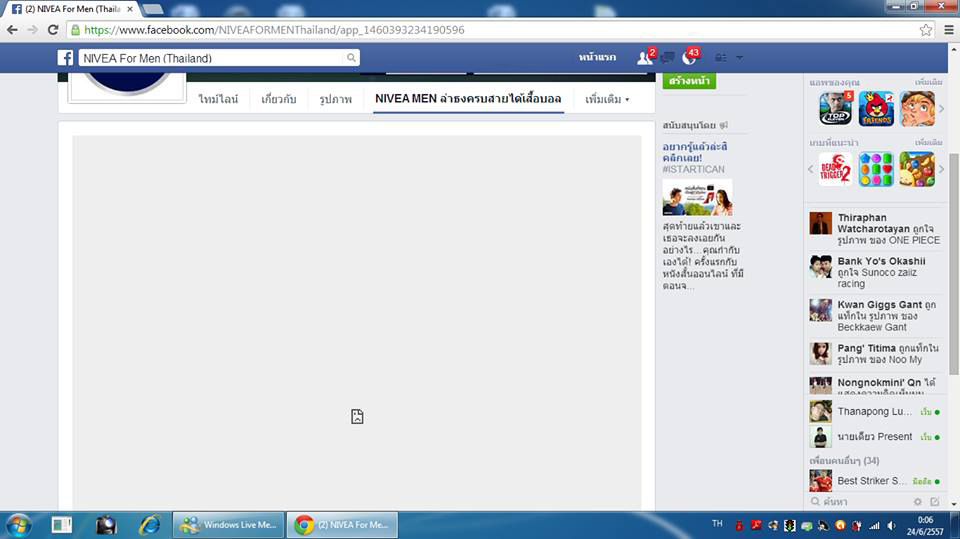The height and width of the screenshot is (539, 960).
Task: Click the traffic light tray icon
Action: click(790, 526)
